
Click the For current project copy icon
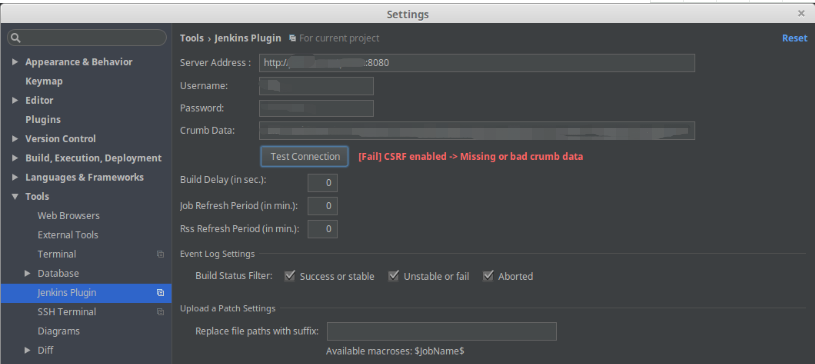click(293, 38)
